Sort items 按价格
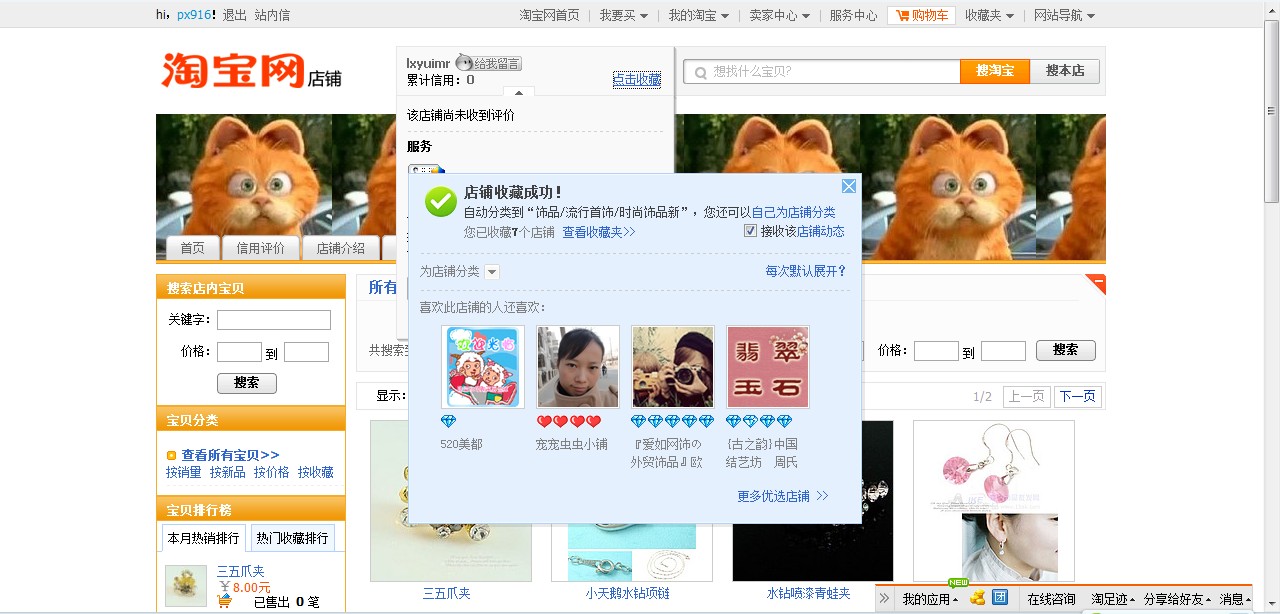The height and width of the screenshot is (614, 1280). (271, 472)
